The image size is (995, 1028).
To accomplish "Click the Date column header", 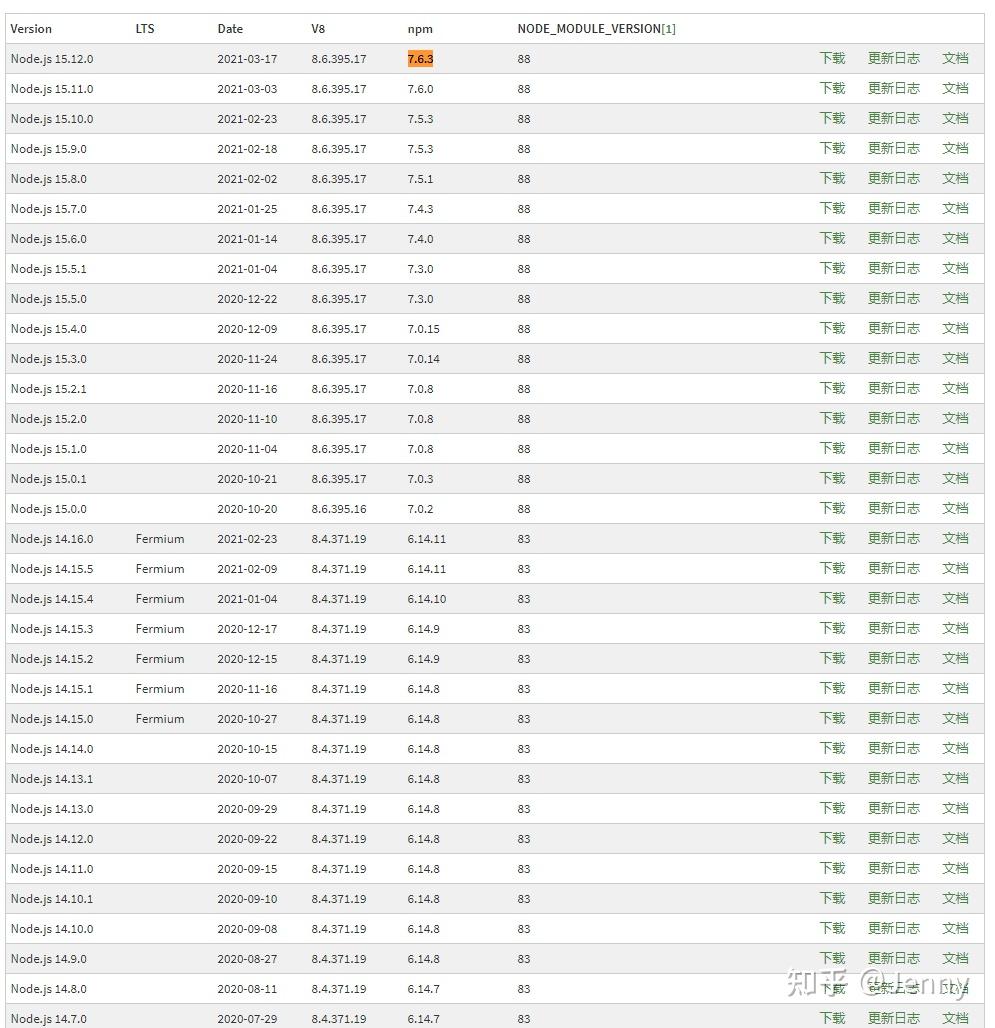I will click(x=230, y=29).
